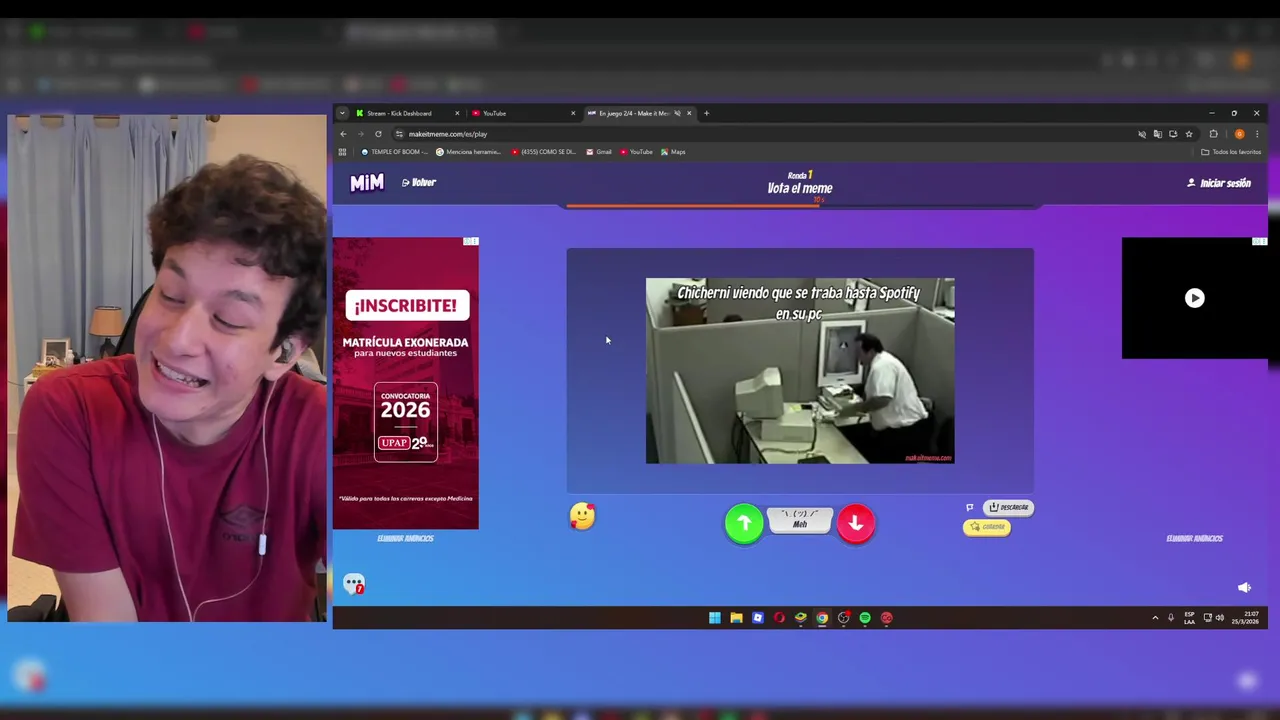Change ESP LAA keyboard language
1280x720 pixels.
1189,618
